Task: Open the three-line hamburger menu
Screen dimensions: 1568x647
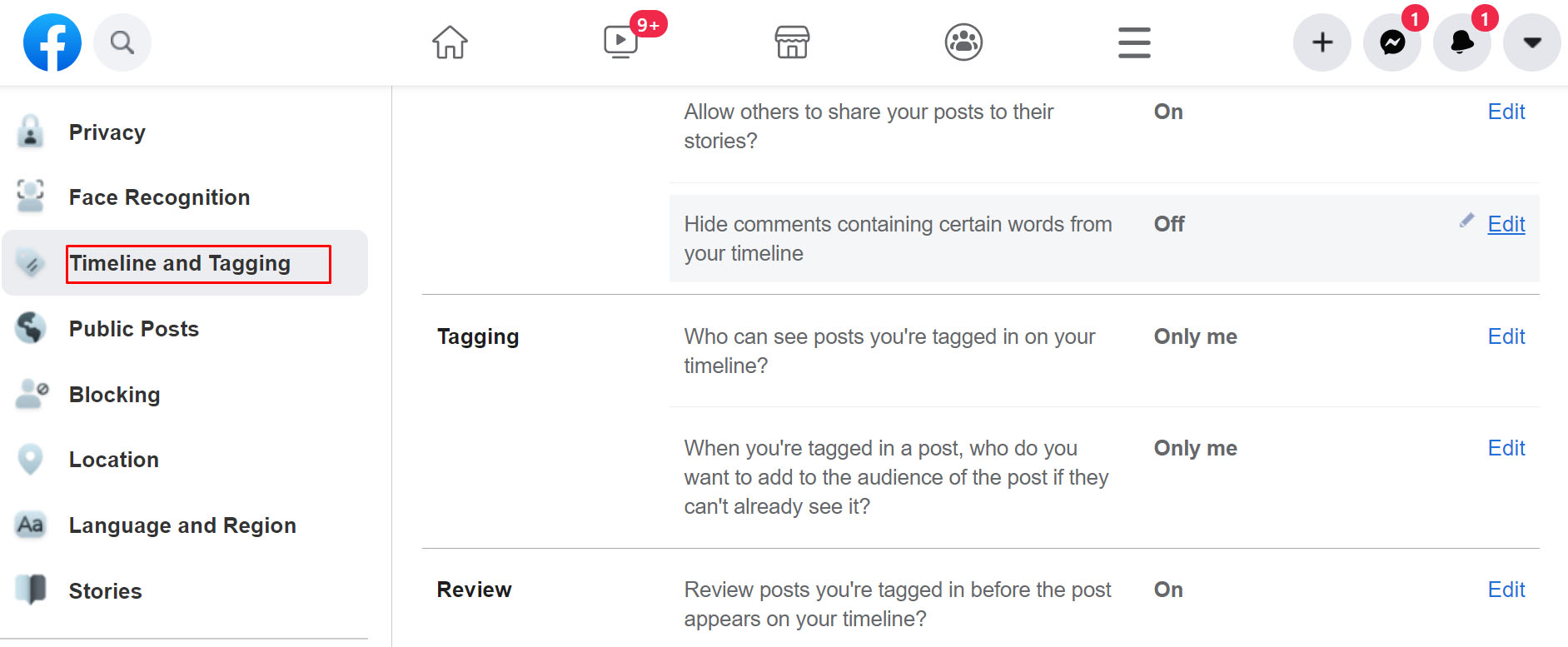Action: pos(1134,42)
